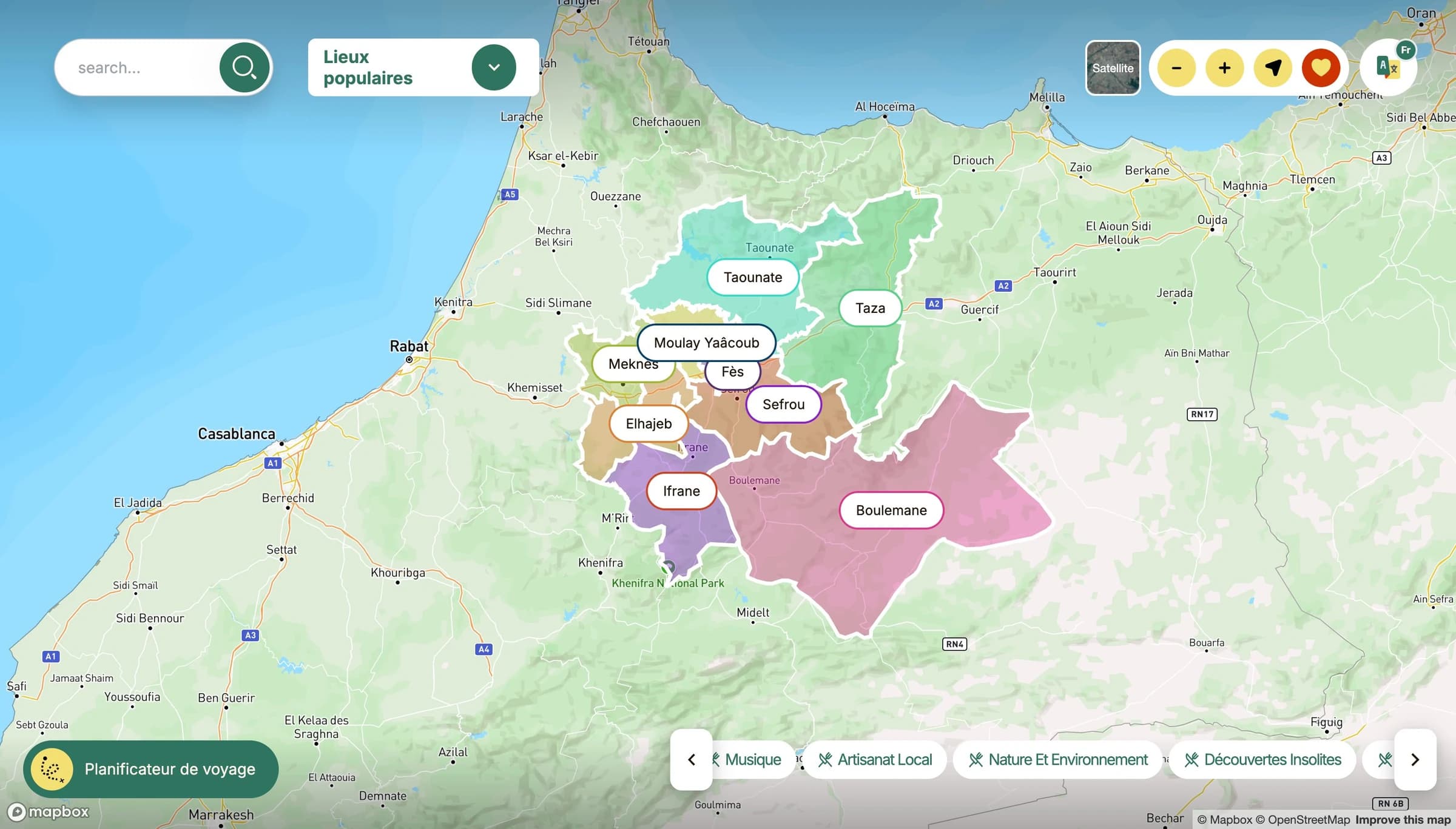This screenshot has height=829, width=1456.
Task: Click the Tétouan city label
Action: pyautogui.click(x=649, y=41)
